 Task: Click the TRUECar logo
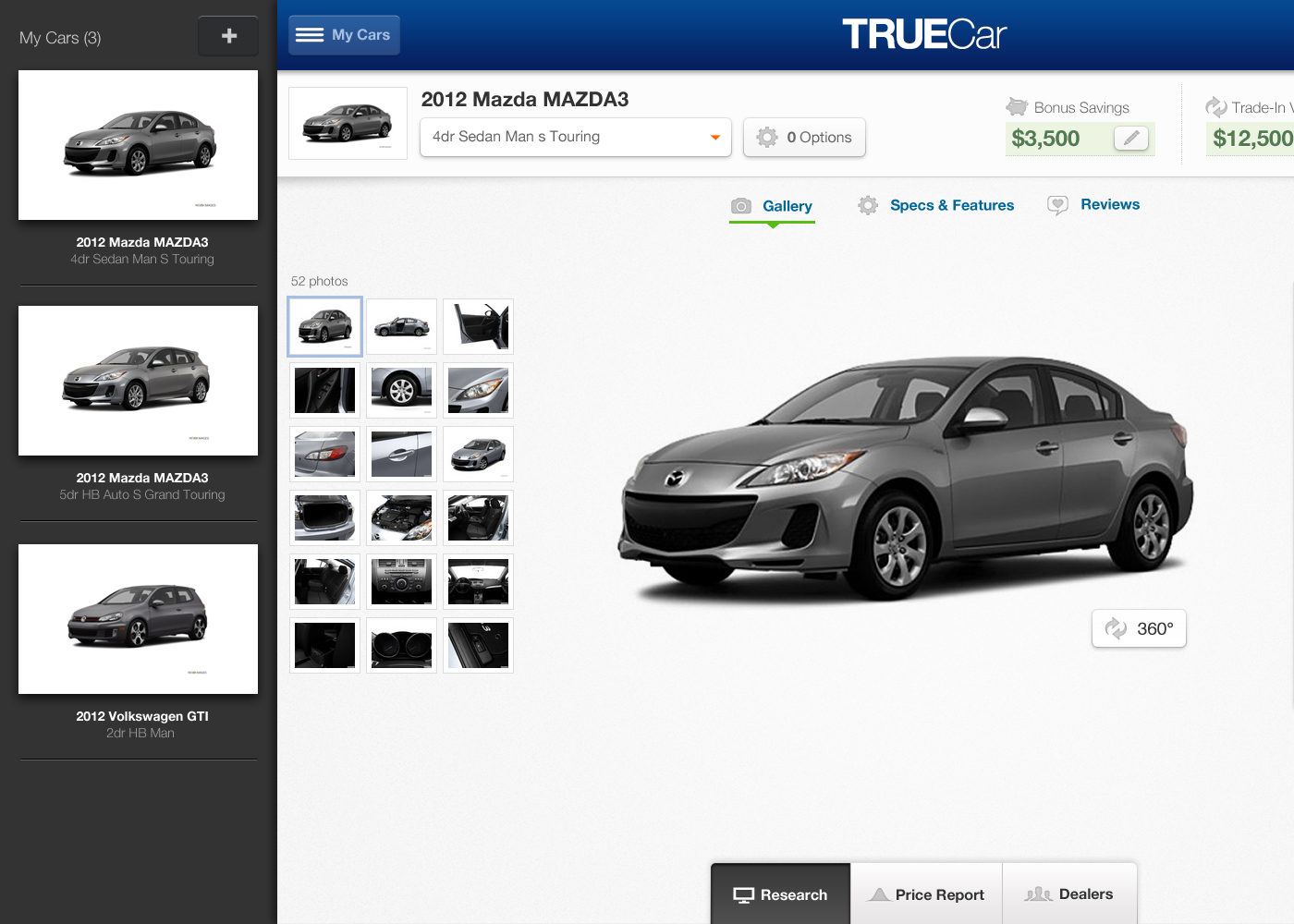(922, 33)
